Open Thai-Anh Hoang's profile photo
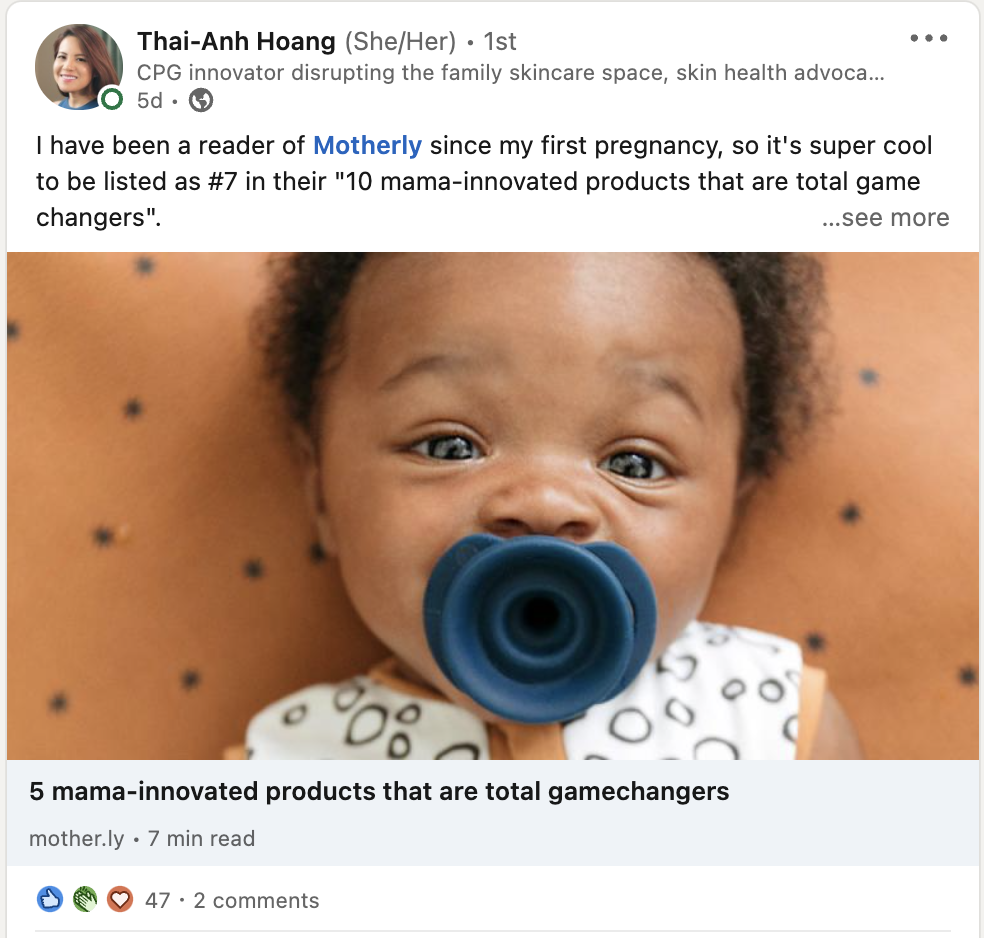Screen dimensions: 984x938 pos(78,66)
